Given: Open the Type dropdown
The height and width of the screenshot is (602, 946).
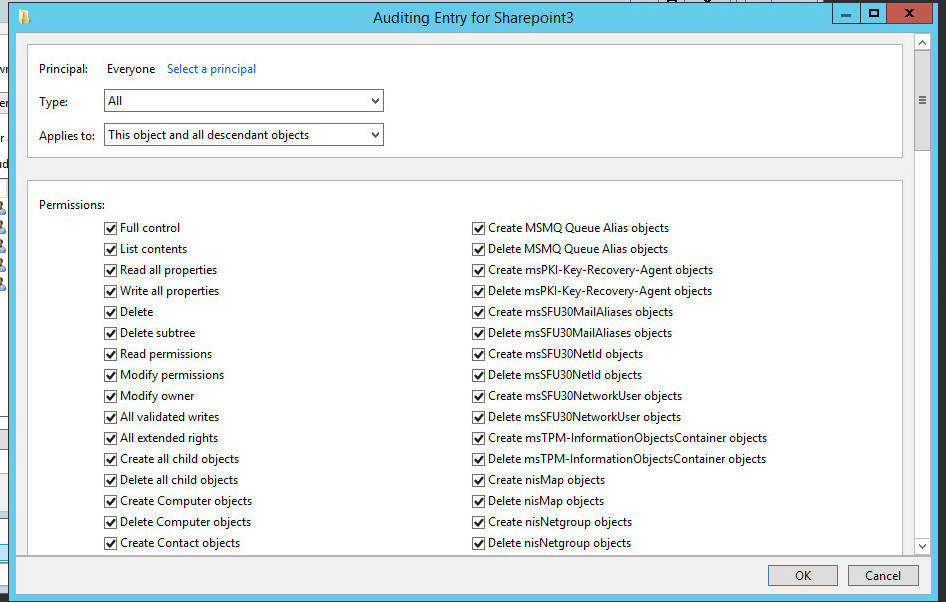Looking at the screenshot, I should [x=243, y=101].
